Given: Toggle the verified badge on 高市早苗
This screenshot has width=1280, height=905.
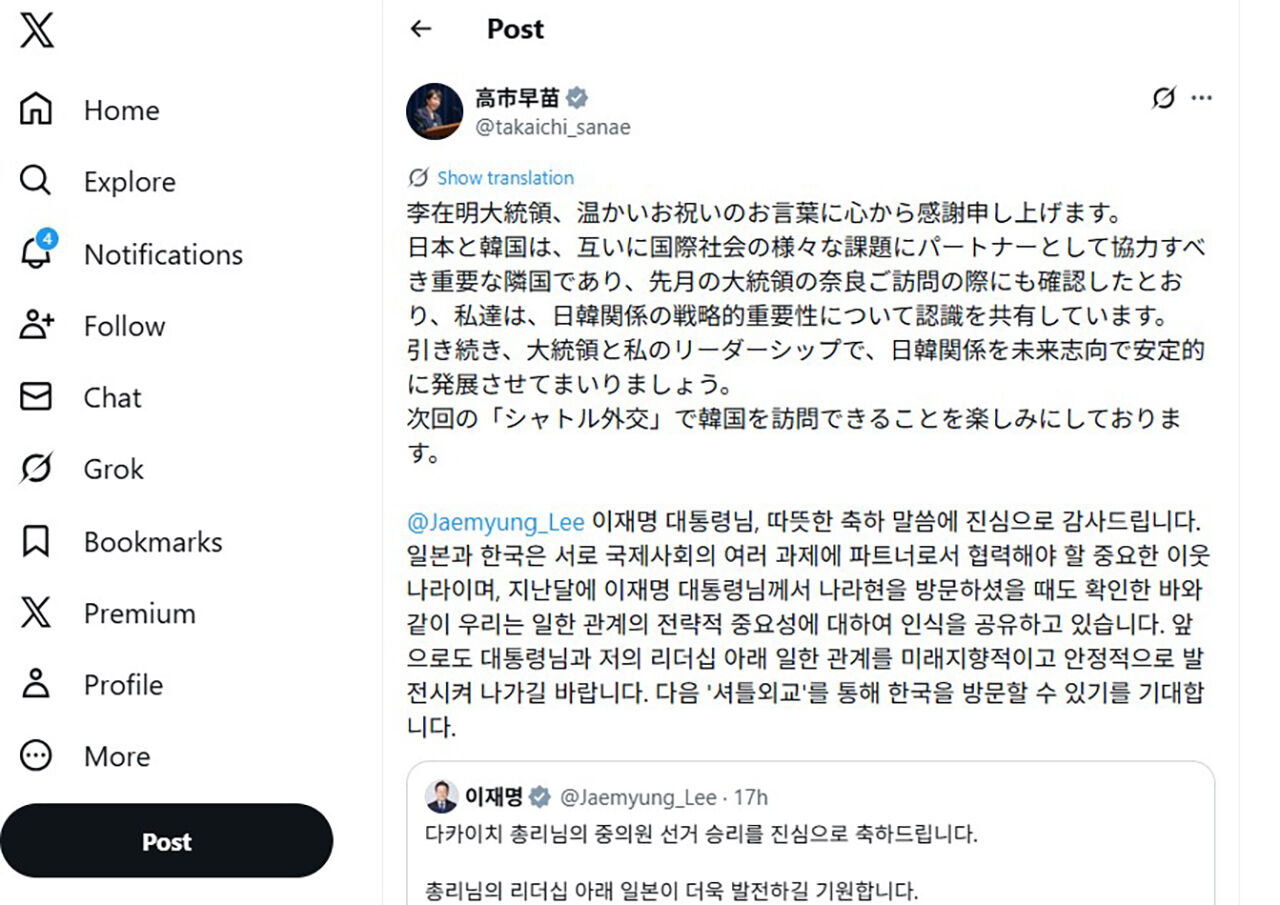Looking at the screenshot, I should pyautogui.click(x=576, y=97).
